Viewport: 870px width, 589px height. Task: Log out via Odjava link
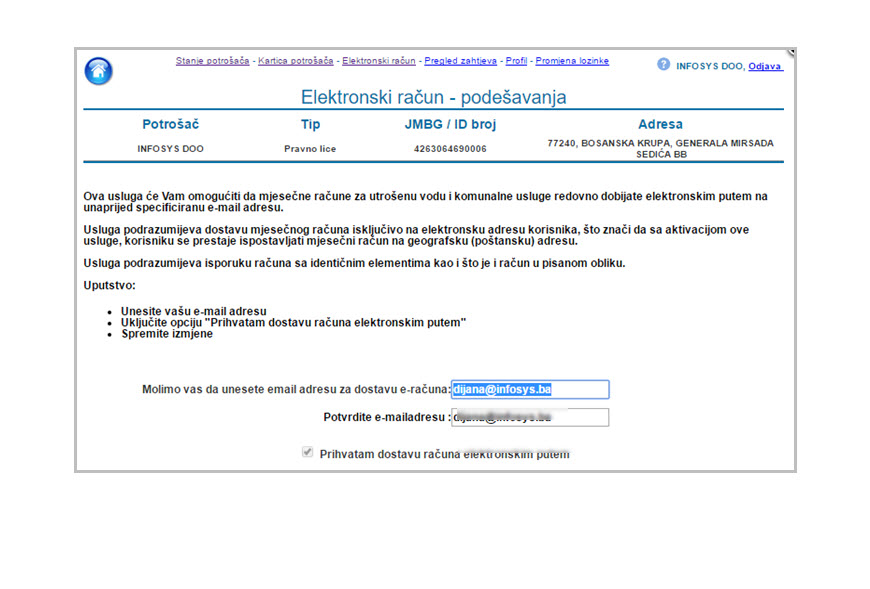[765, 67]
